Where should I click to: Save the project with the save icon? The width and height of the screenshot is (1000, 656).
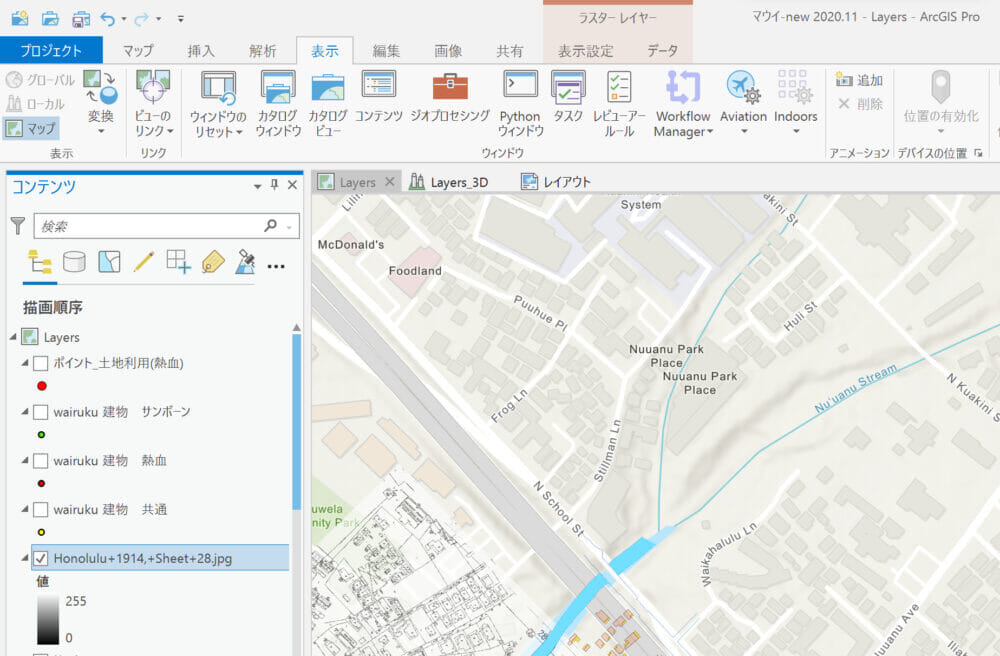coord(81,19)
